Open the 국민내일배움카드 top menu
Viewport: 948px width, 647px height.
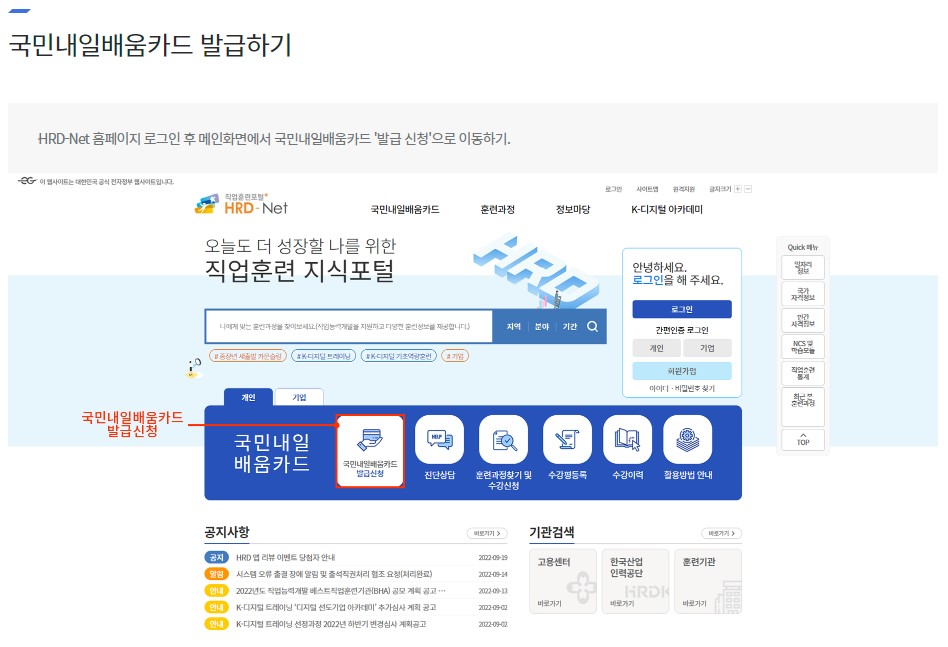405,209
